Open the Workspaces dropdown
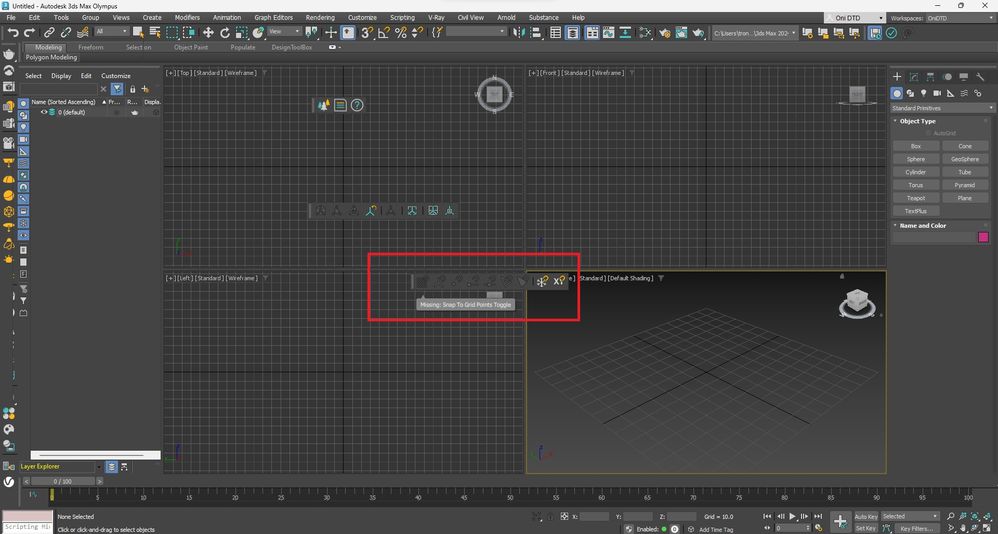998x534 pixels. (x=959, y=18)
